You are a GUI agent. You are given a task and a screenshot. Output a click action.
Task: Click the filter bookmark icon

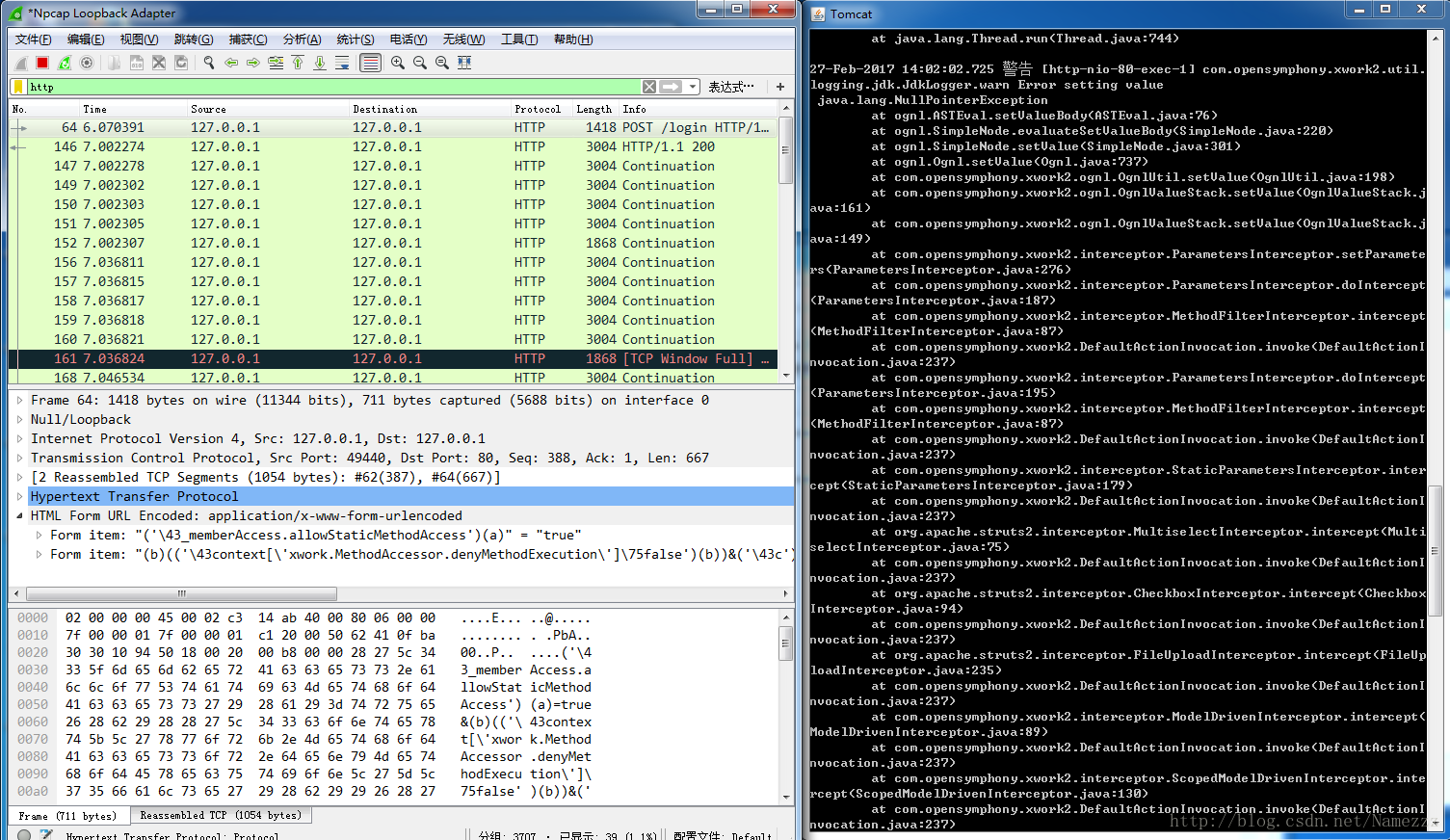(x=18, y=87)
